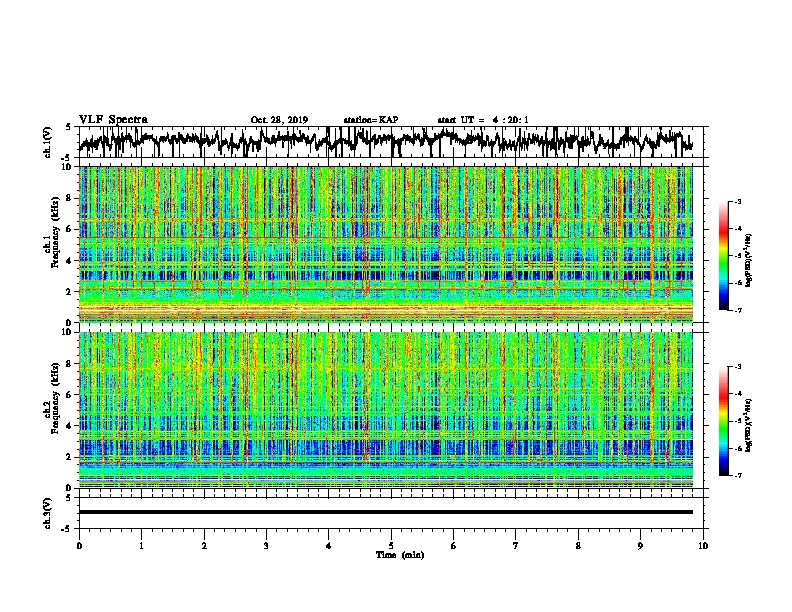The height and width of the screenshot is (612, 792).
Task: Click the ch.2 colorbar log(PSD) label
Action: 749,425
